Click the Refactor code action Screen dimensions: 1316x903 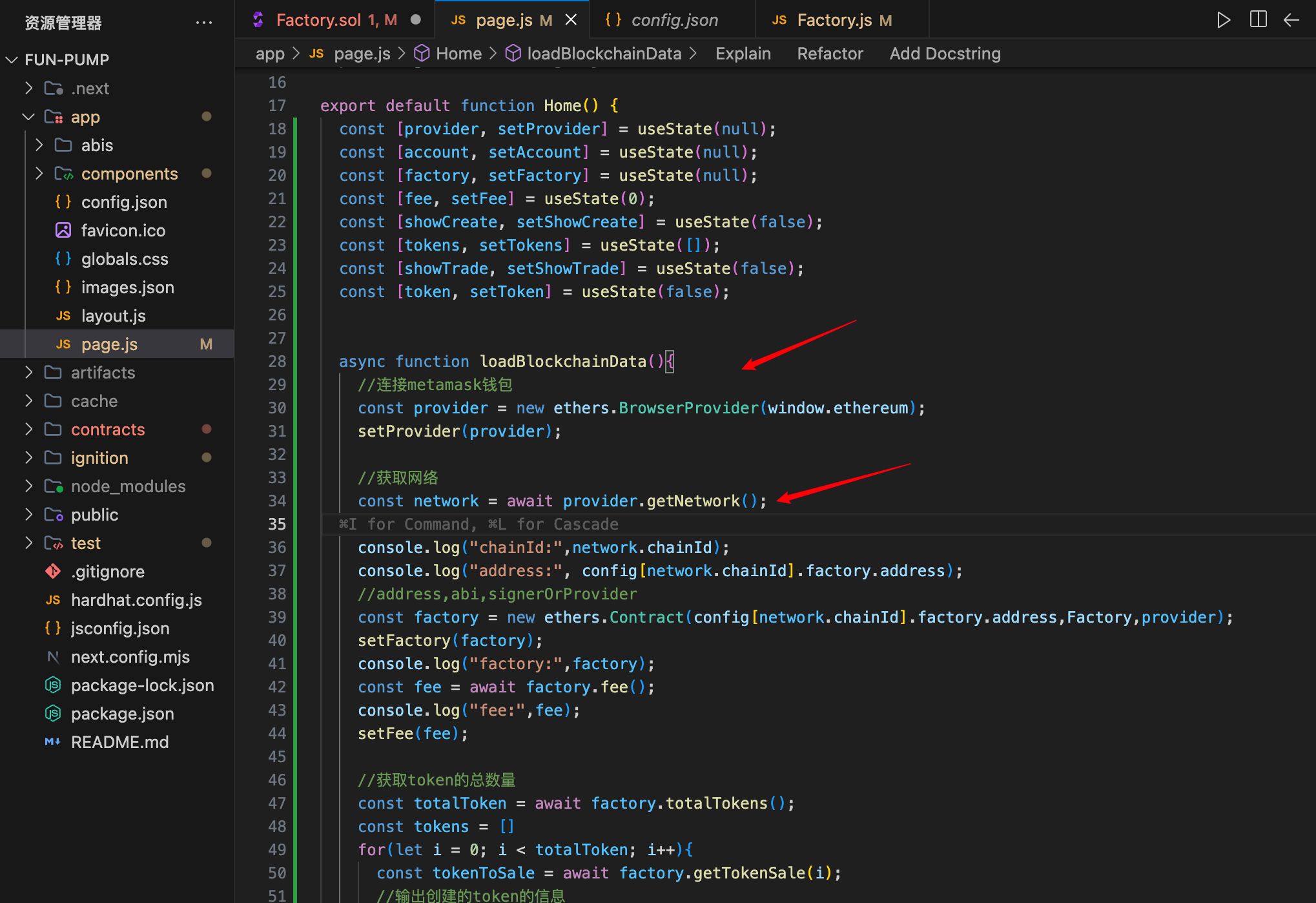pos(830,53)
